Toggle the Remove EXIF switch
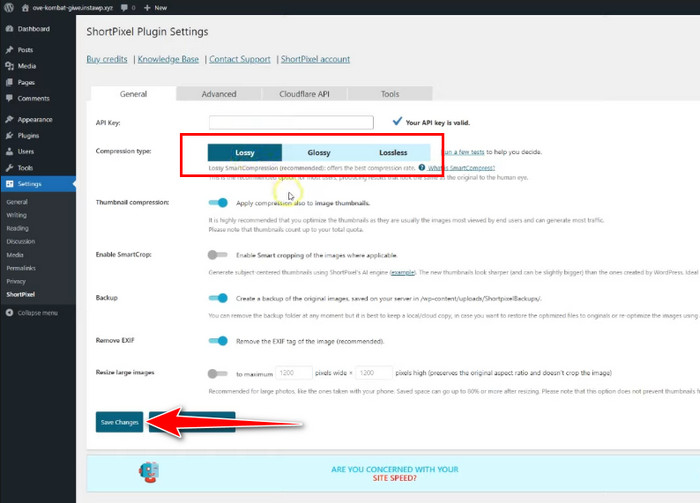 (218, 341)
